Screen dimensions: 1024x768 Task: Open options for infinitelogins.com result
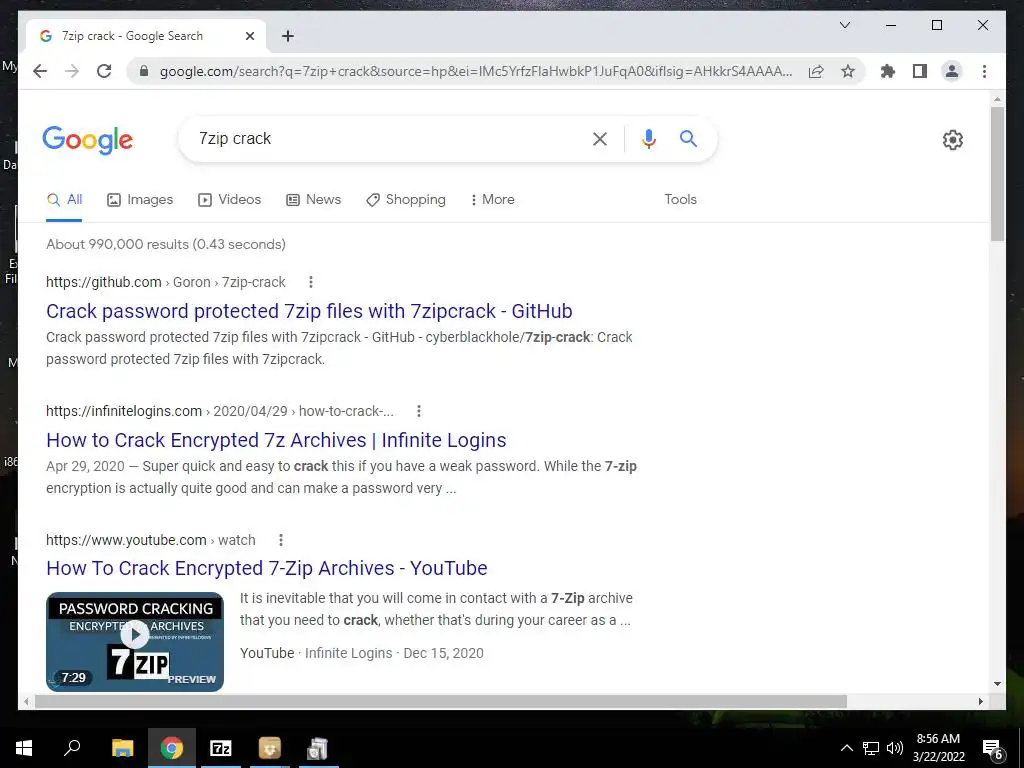point(419,411)
